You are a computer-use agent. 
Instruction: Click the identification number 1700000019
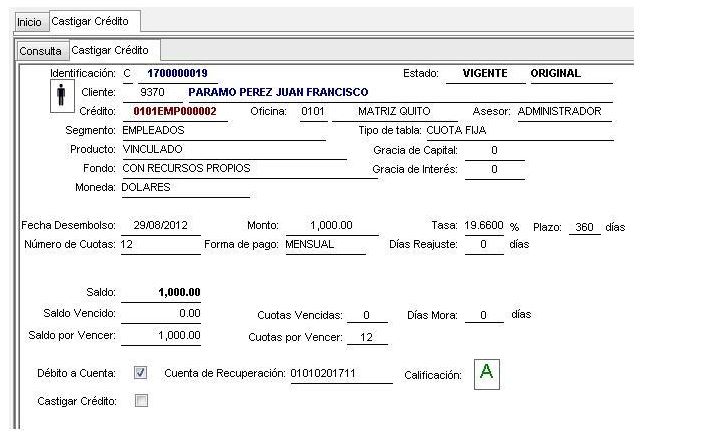[x=178, y=73]
